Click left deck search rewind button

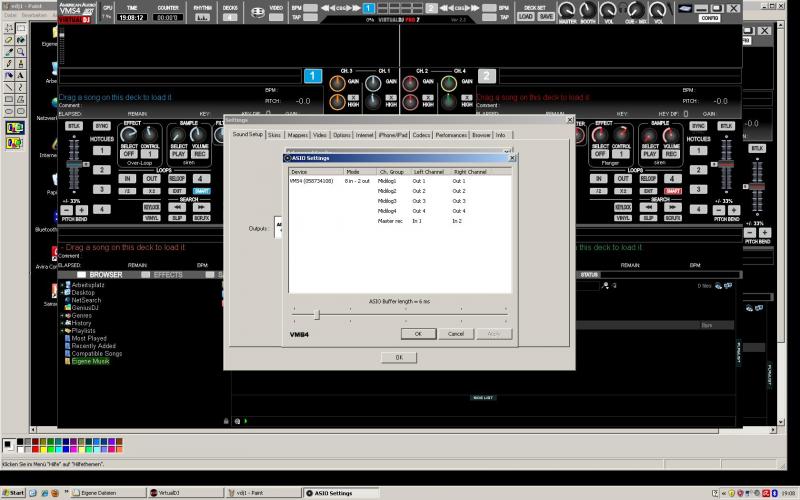click(x=177, y=207)
